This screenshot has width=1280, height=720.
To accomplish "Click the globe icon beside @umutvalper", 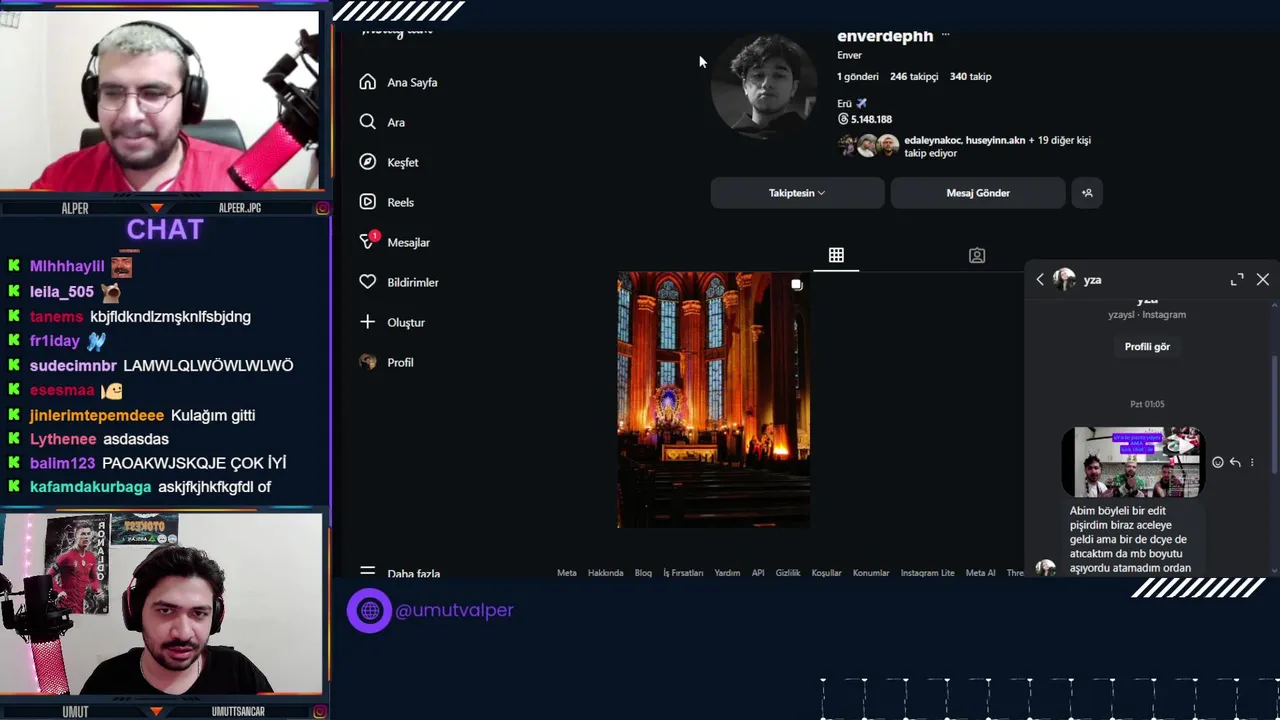I will click(370, 610).
